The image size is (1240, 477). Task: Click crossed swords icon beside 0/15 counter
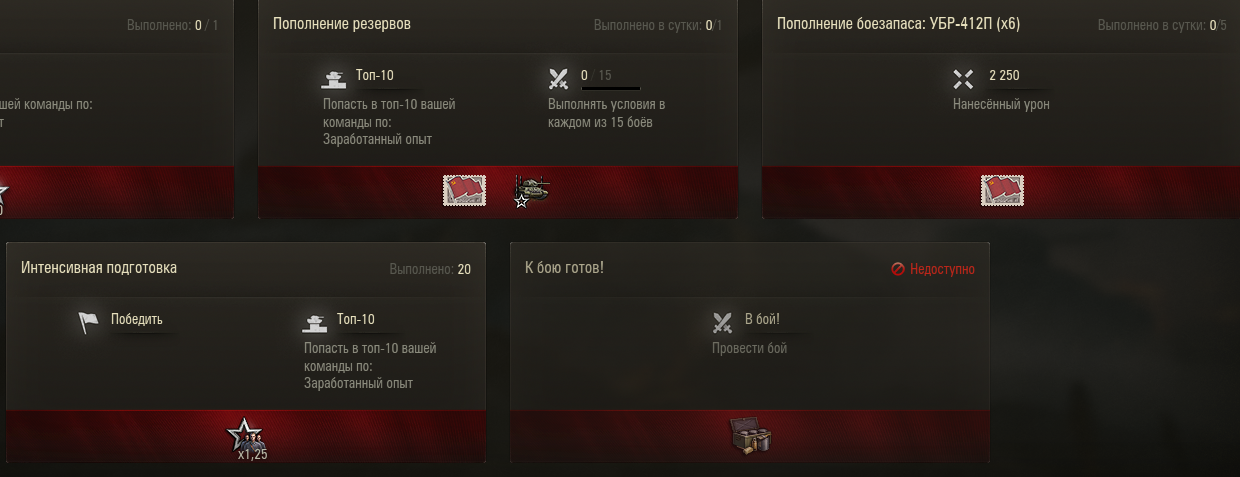(559, 78)
